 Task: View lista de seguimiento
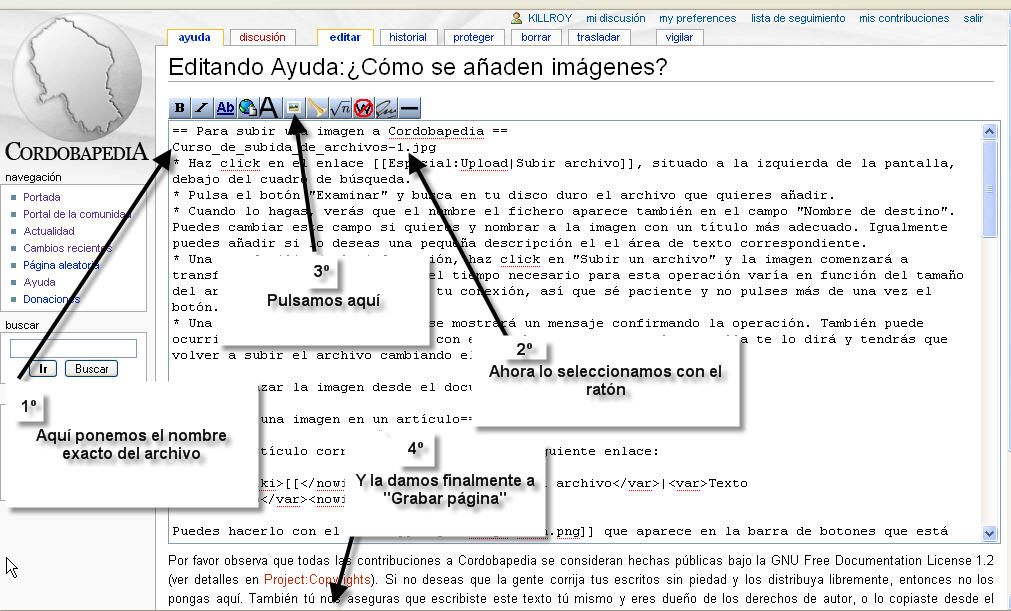798,18
